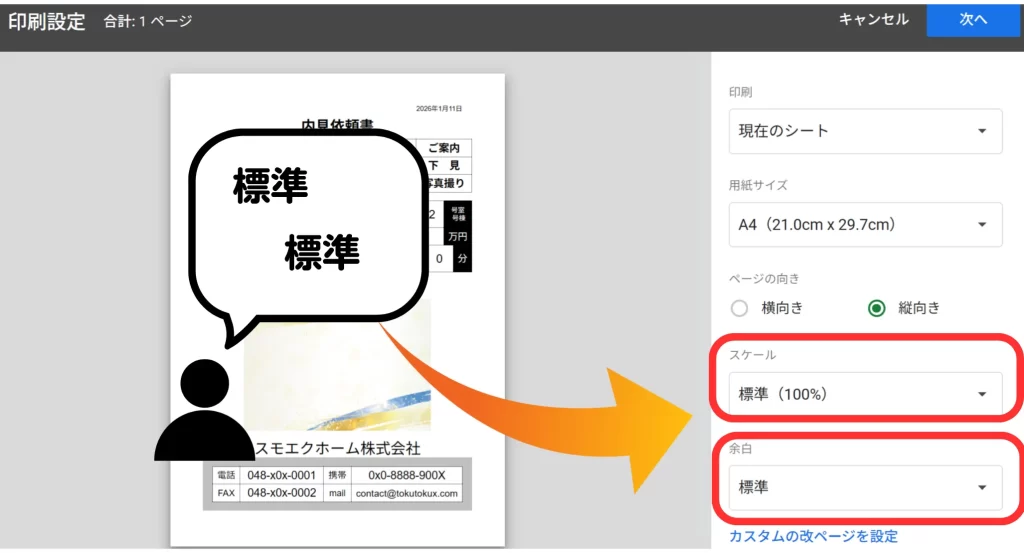Click the arrow icon on 現在のシート field
Image resolution: width=1024 pixels, height=553 pixels.
[981, 131]
